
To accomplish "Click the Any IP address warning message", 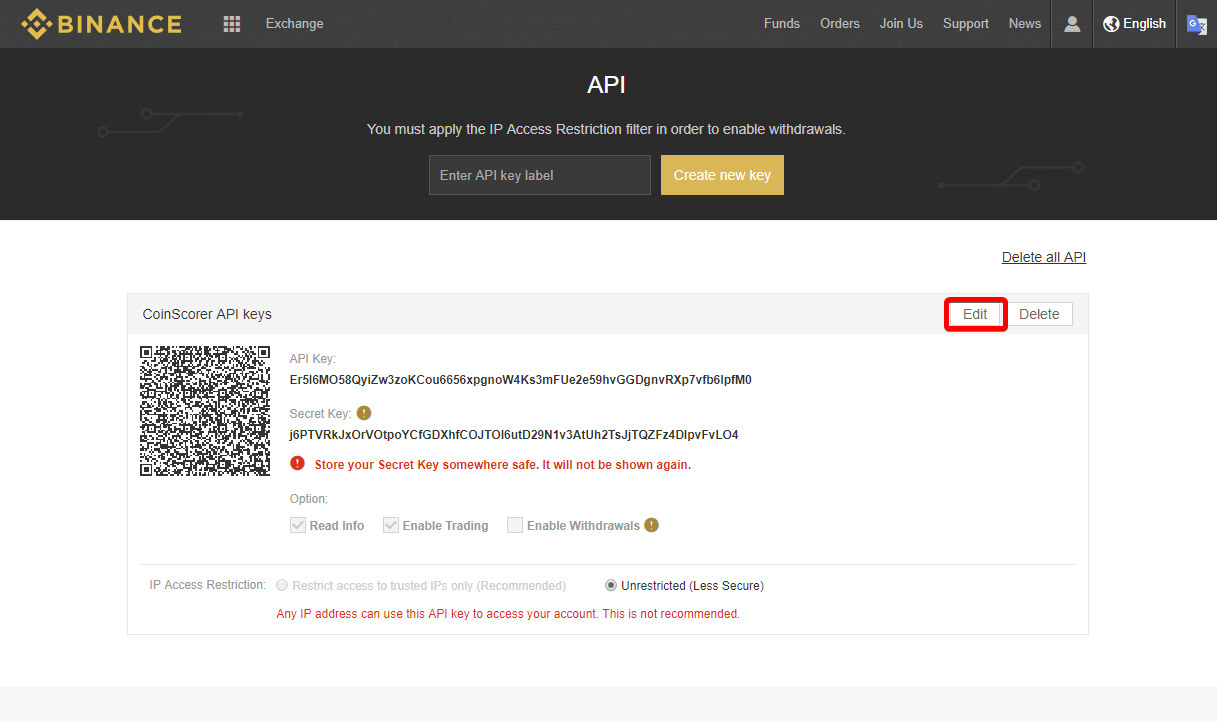I will 508,614.
